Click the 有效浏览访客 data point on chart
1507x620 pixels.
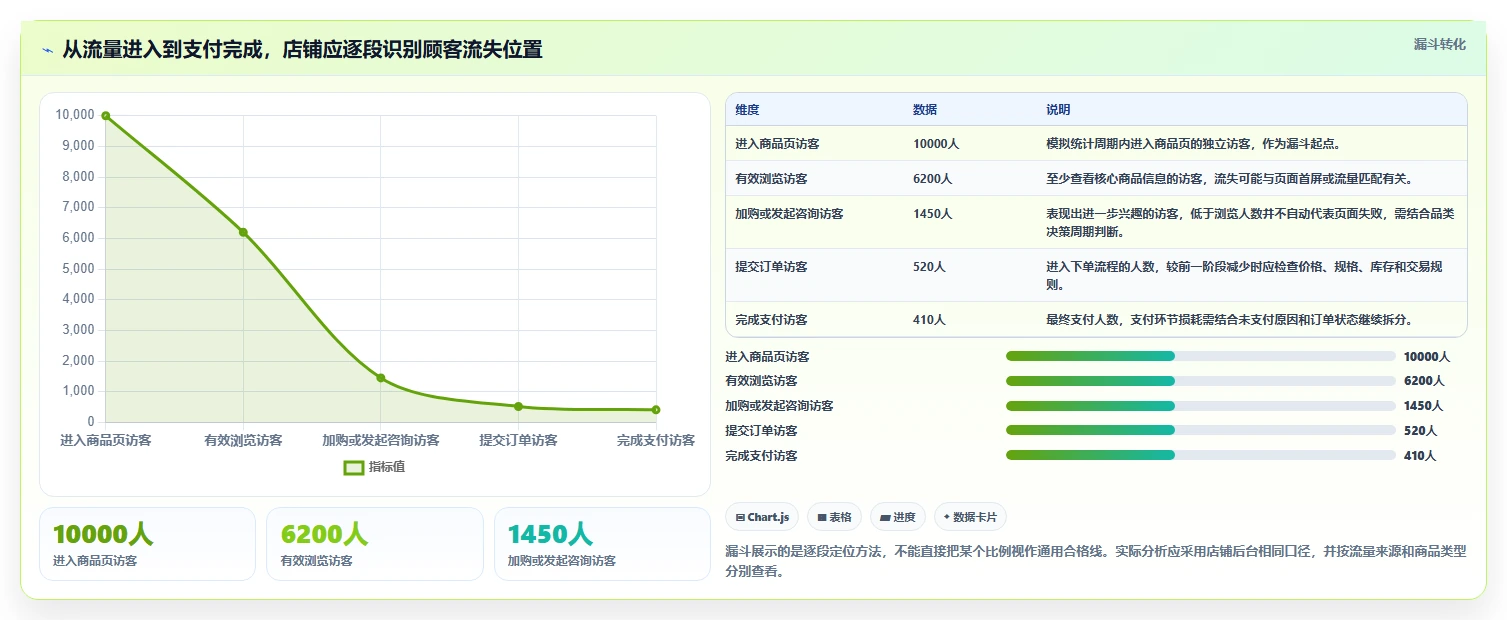pyautogui.click(x=243, y=232)
